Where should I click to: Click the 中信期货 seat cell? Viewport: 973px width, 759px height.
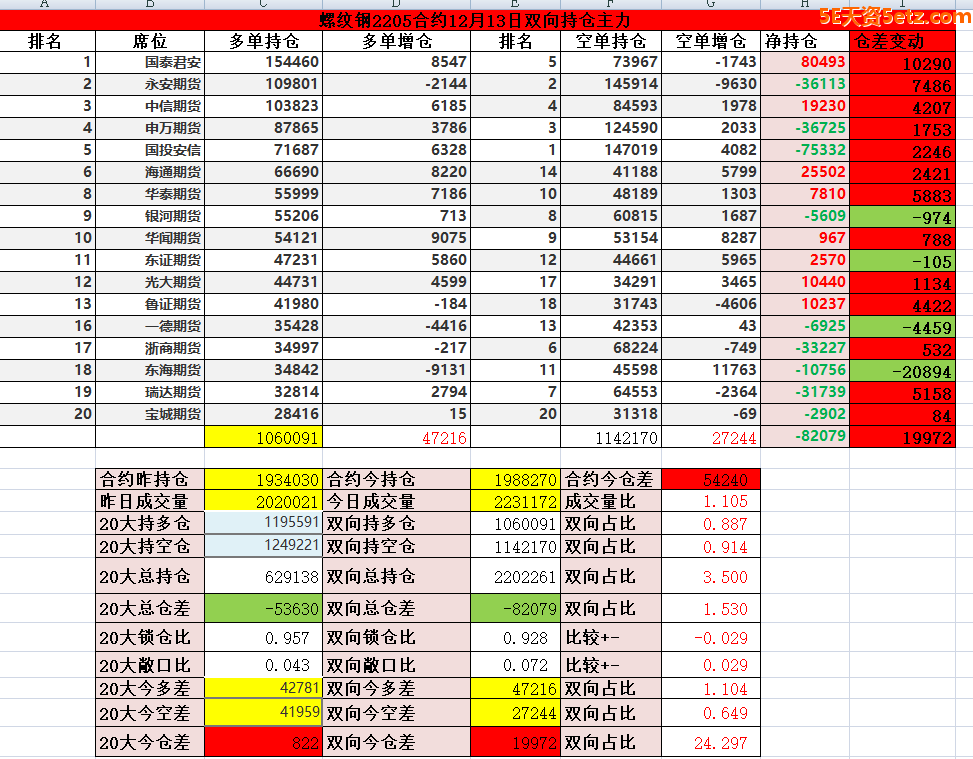coord(150,106)
